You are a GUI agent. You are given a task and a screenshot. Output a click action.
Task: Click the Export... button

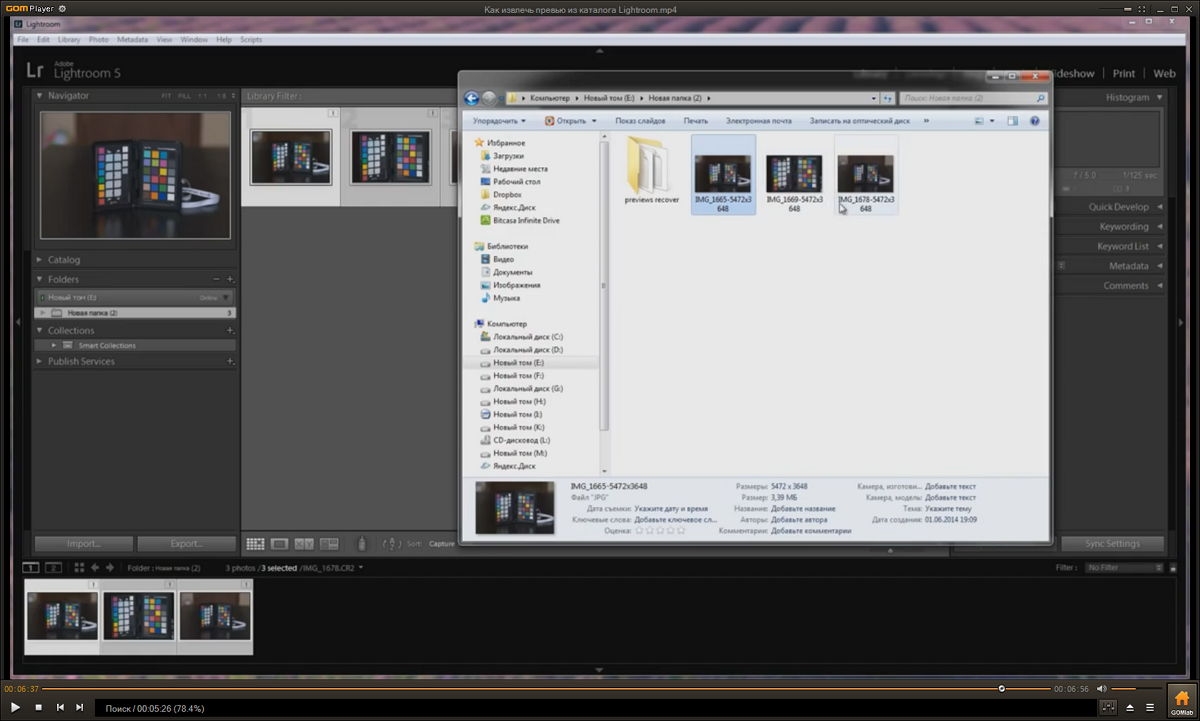(x=187, y=544)
